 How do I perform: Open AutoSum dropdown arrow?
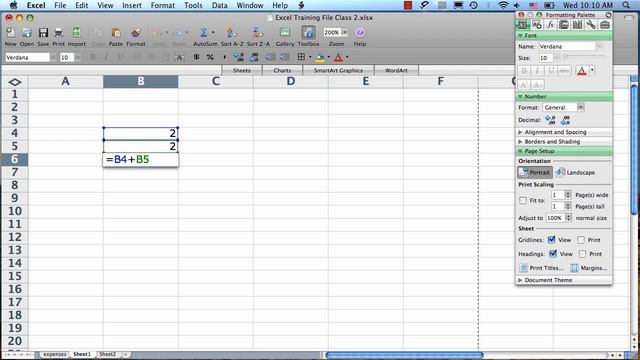[x=213, y=33]
